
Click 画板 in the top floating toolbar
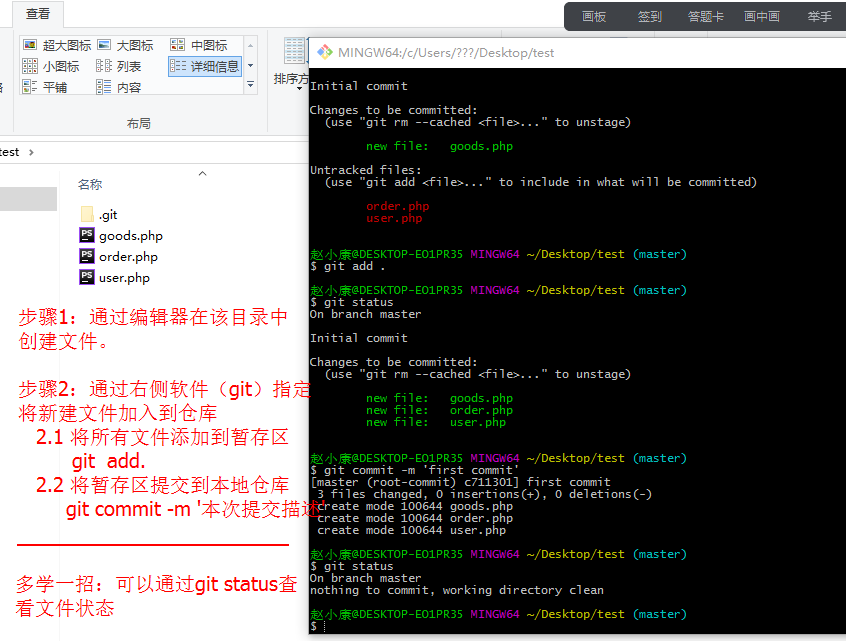(594, 16)
